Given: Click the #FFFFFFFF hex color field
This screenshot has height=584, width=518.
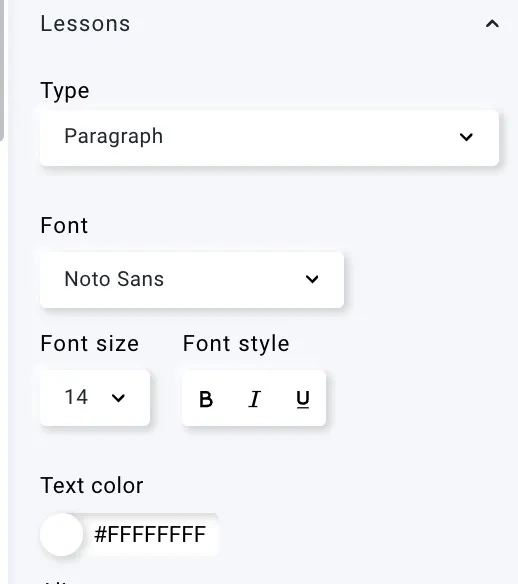Looking at the screenshot, I should click(150, 534).
